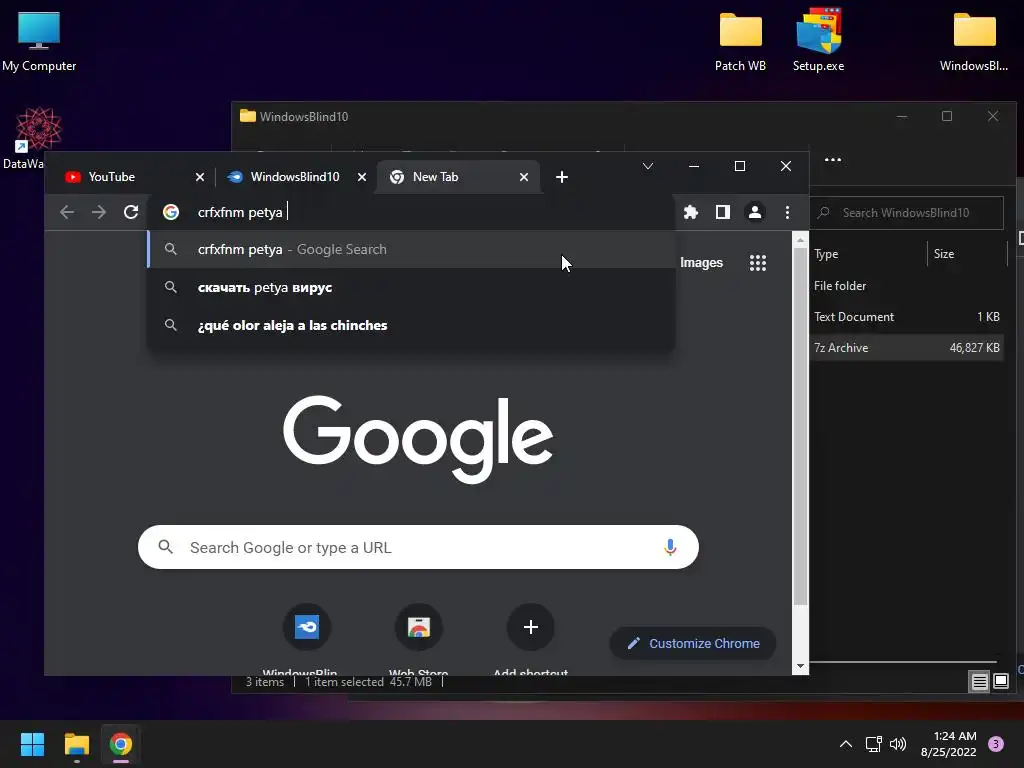This screenshot has width=1024, height=768.
Task: Close the New Tab tab
Action: [x=524, y=177]
